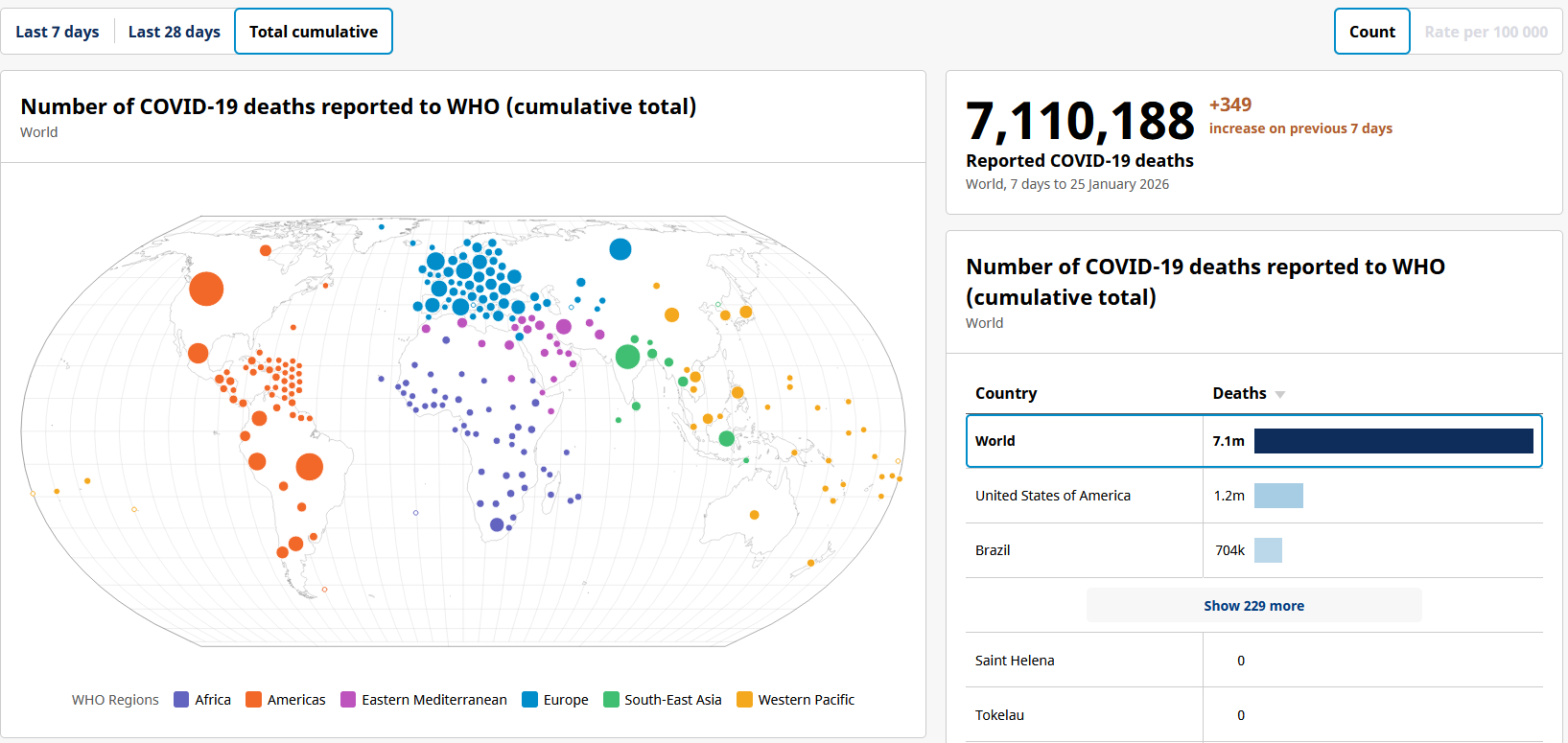Image resolution: width=1568 pixels, height=743 pixels.
Task: Switch to Rate per 100 000
Action: 1486,32
